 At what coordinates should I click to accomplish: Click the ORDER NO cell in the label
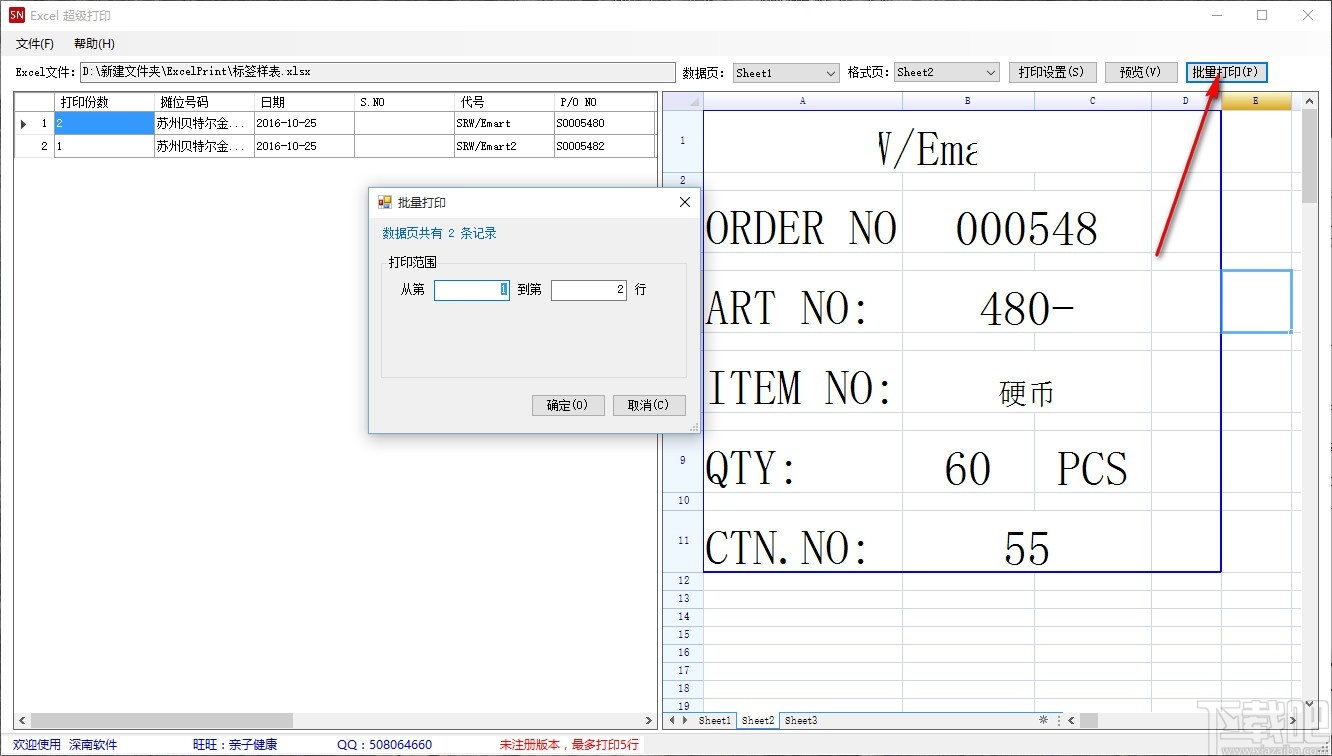coord(803,229)
